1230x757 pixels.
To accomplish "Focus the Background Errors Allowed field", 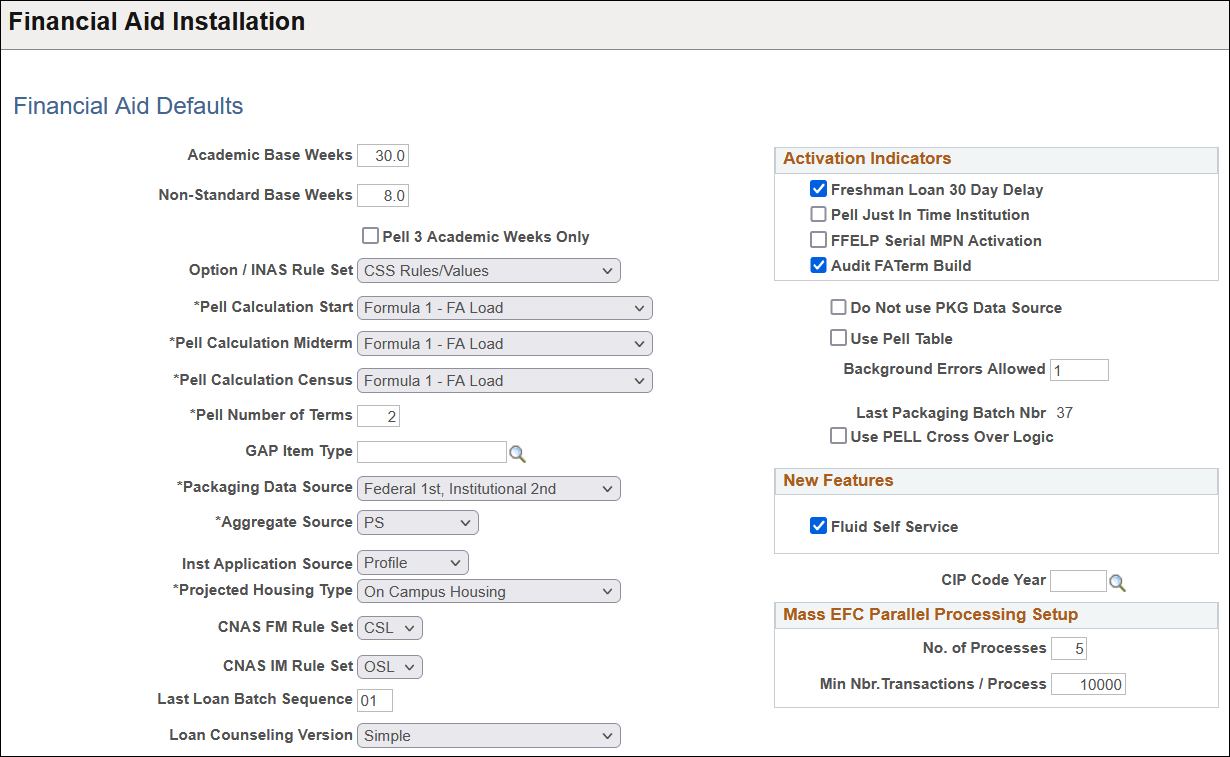I will click(1079, 370).
